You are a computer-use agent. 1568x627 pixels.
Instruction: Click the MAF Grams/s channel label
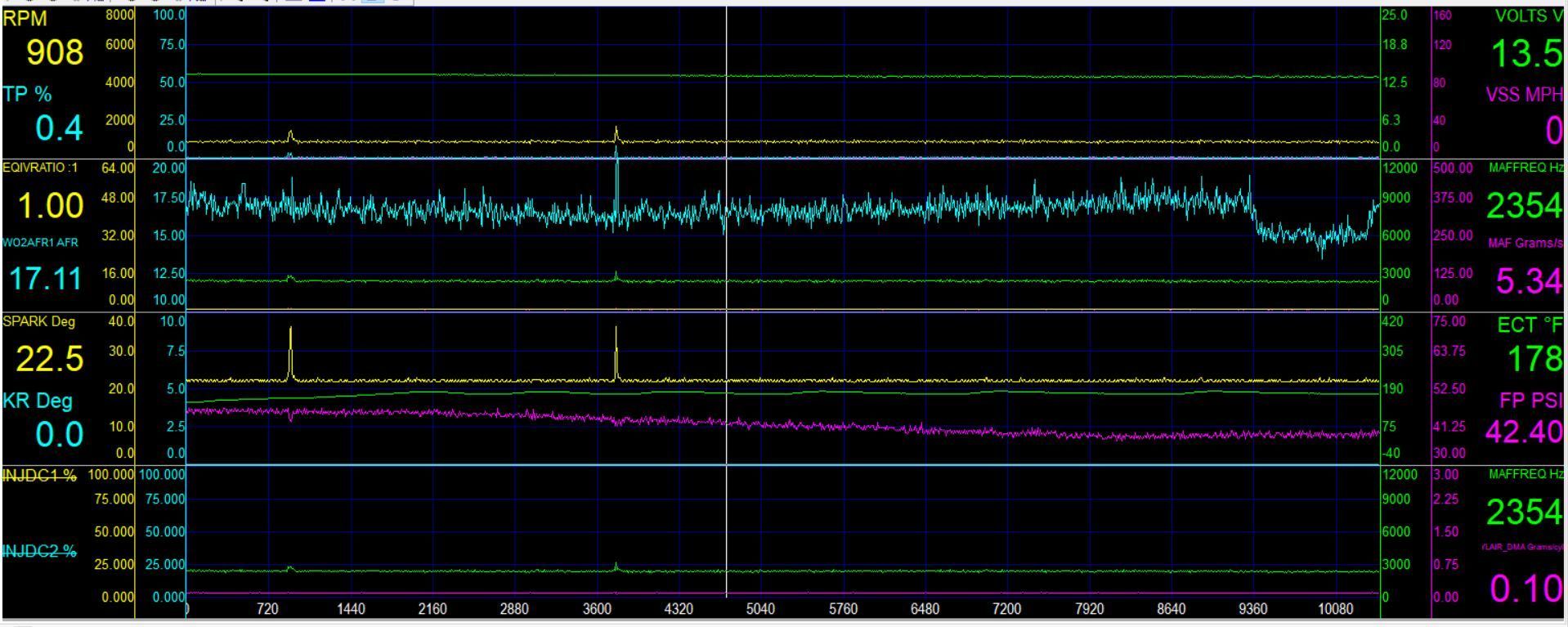1525,244
